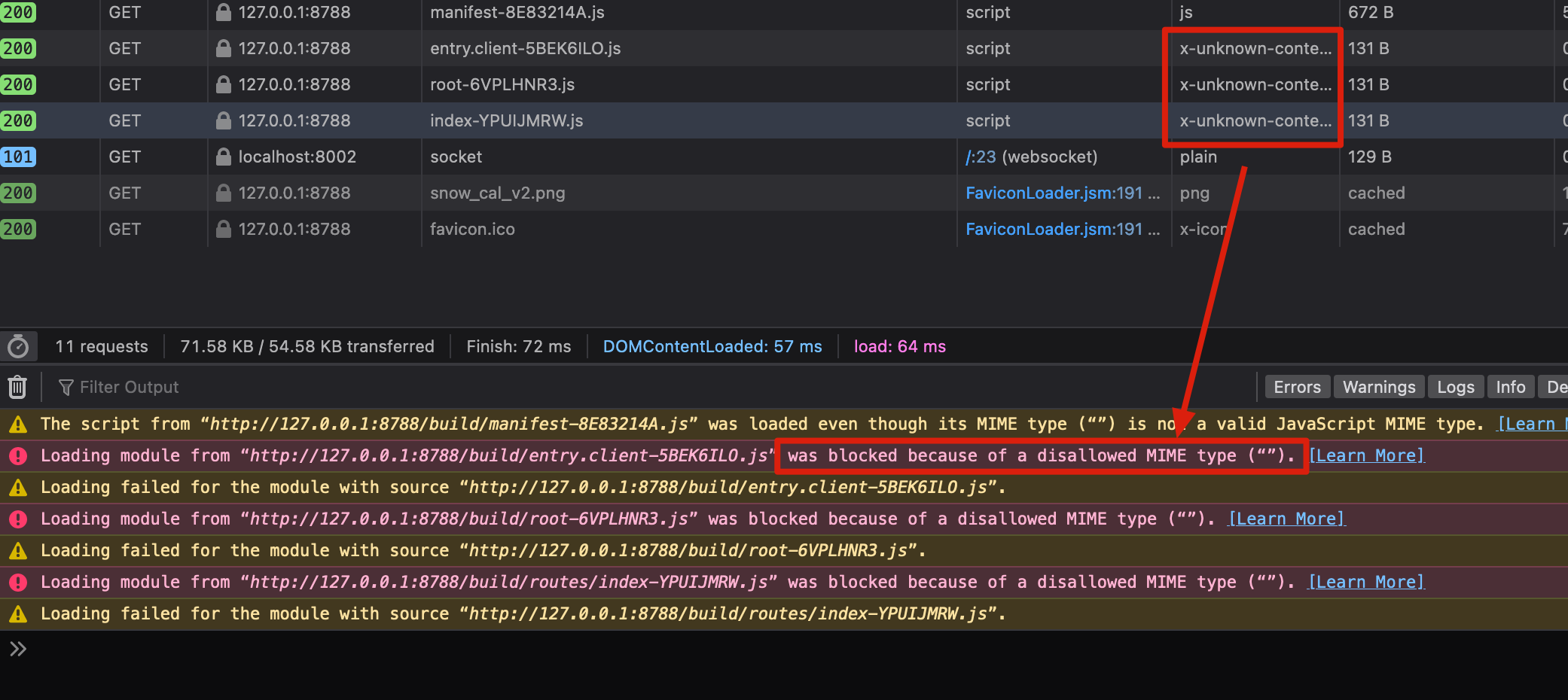This screenshot has width=1568, height=700.
Task: Click inside the Filter Output field
Action: pyautogui.click(x=226, y=386)
